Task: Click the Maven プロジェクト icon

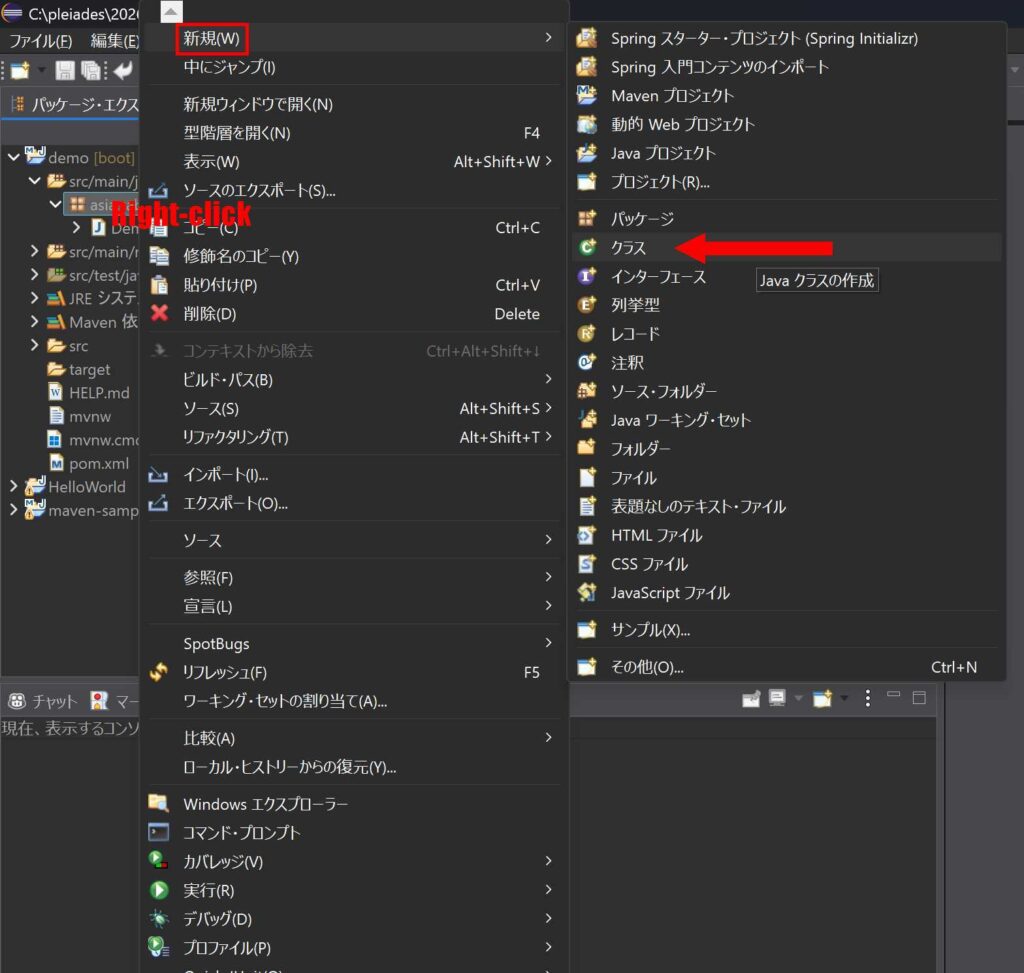Action: (587, 95)
